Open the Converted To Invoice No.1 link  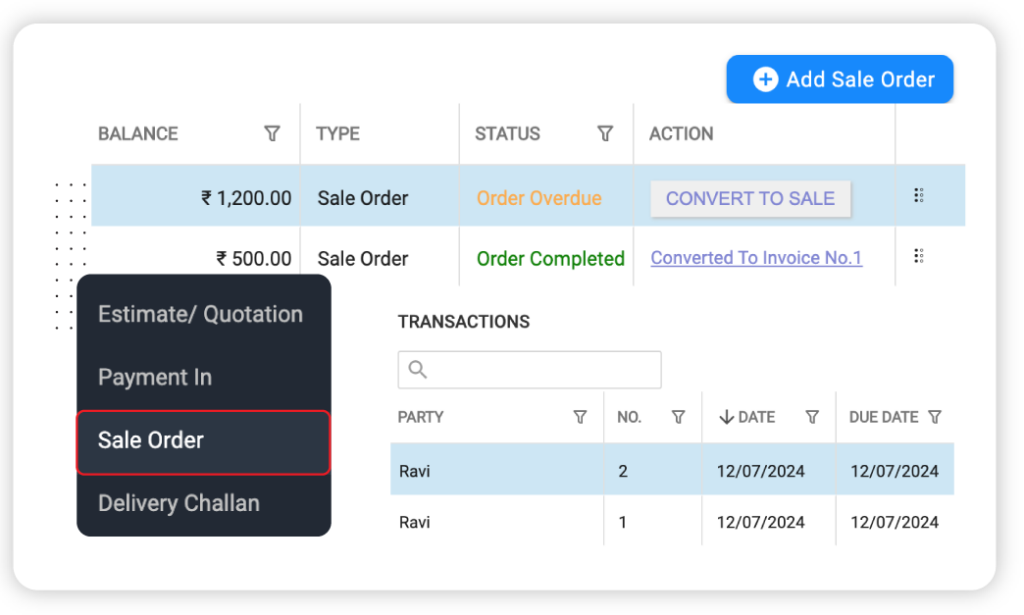pos(756,258)
